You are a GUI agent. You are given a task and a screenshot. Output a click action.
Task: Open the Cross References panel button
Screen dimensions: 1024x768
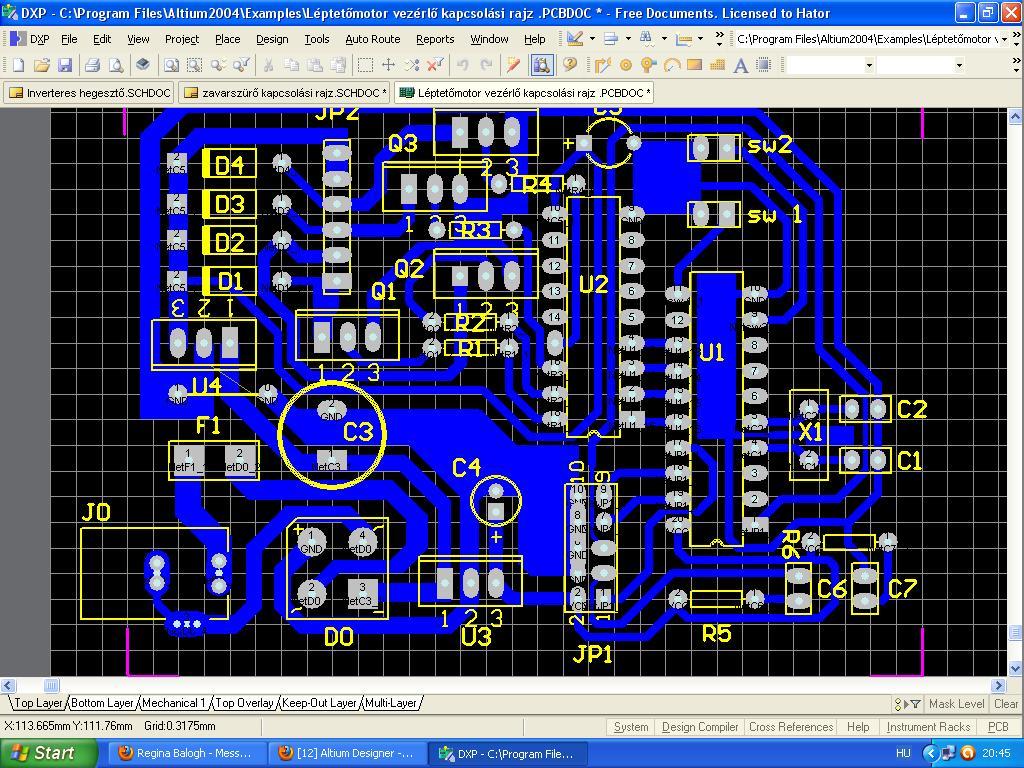(x=791, y=727)
